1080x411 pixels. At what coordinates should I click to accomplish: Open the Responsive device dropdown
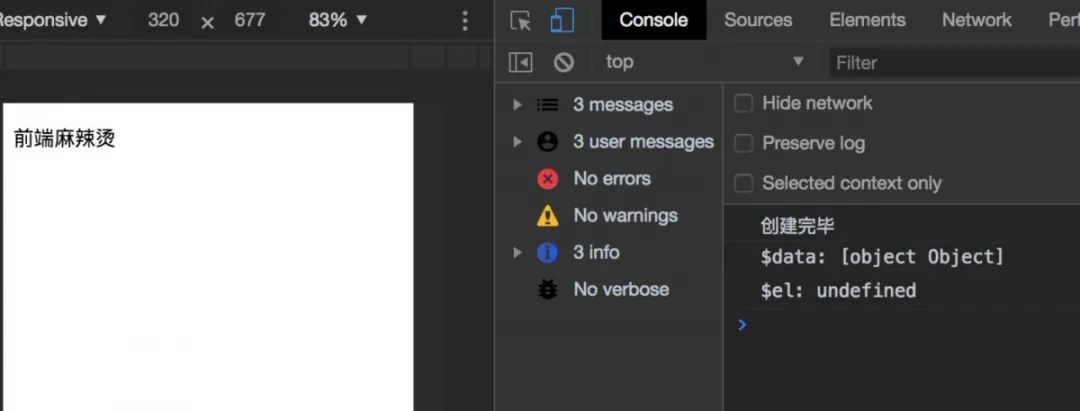coord(53,20)
